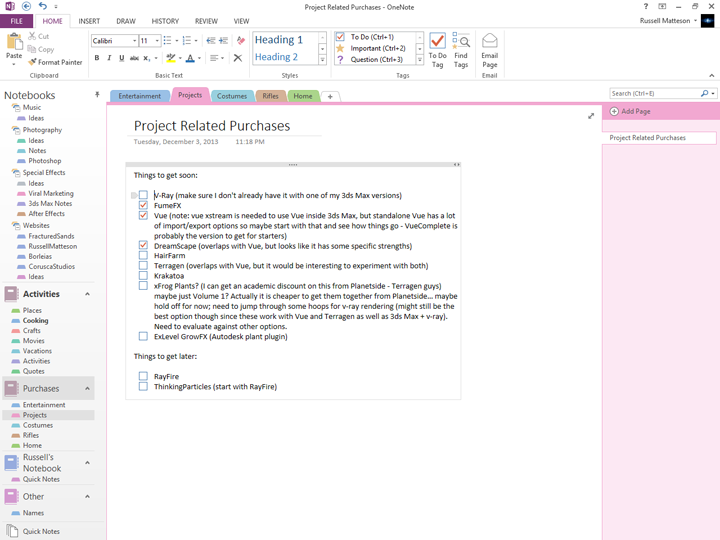The width and height of the screenshot is (720, 540).
Task: Tick the RayFire to-do checkbox
Action: coord(143,376)
